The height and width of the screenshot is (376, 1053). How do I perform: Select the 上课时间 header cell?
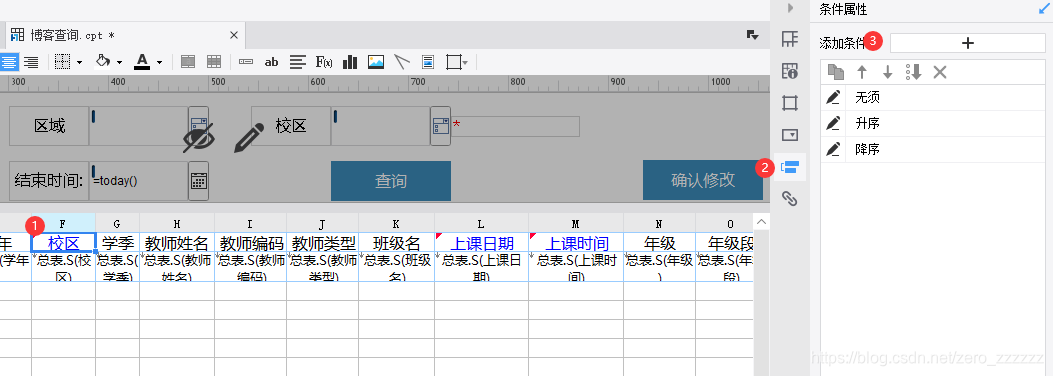pos(576,242)
